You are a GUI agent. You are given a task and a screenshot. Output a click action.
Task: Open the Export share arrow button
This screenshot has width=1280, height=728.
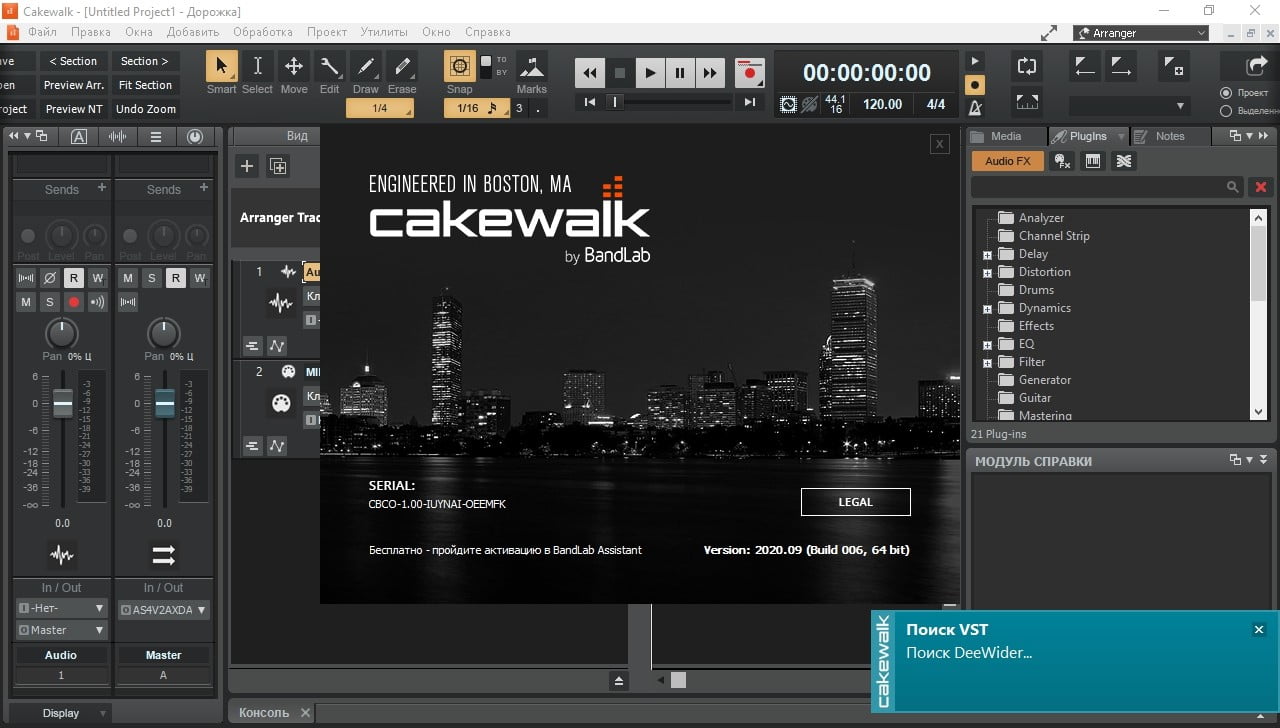pyautogui.click(x=1256, y=66)
